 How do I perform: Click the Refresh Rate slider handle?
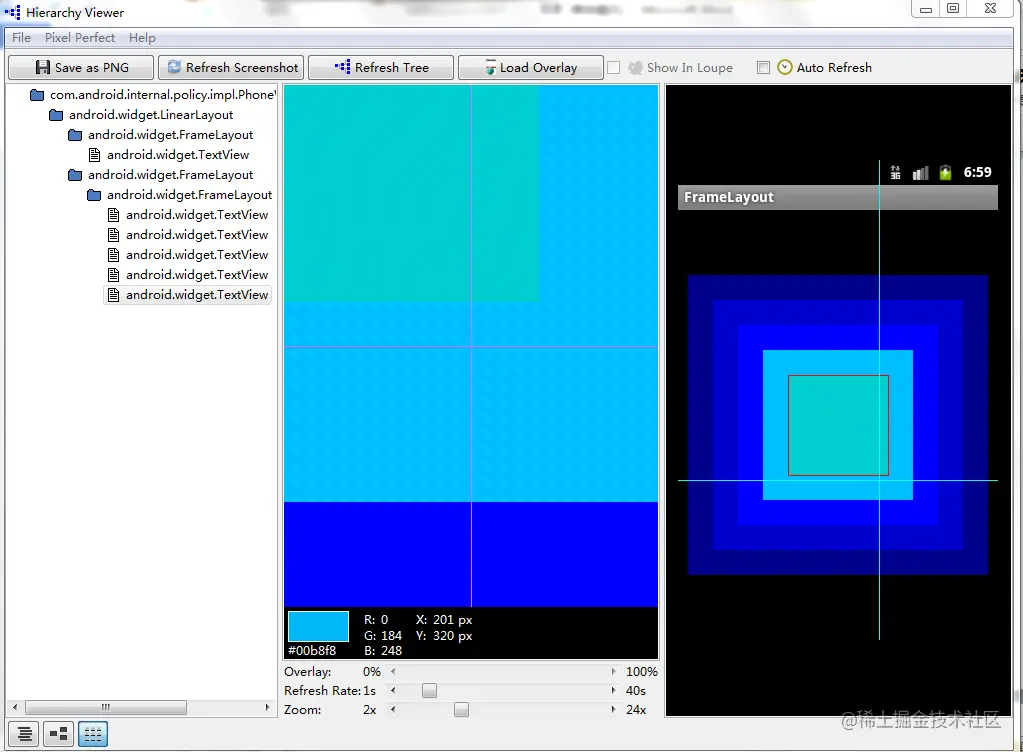(429, 691)
